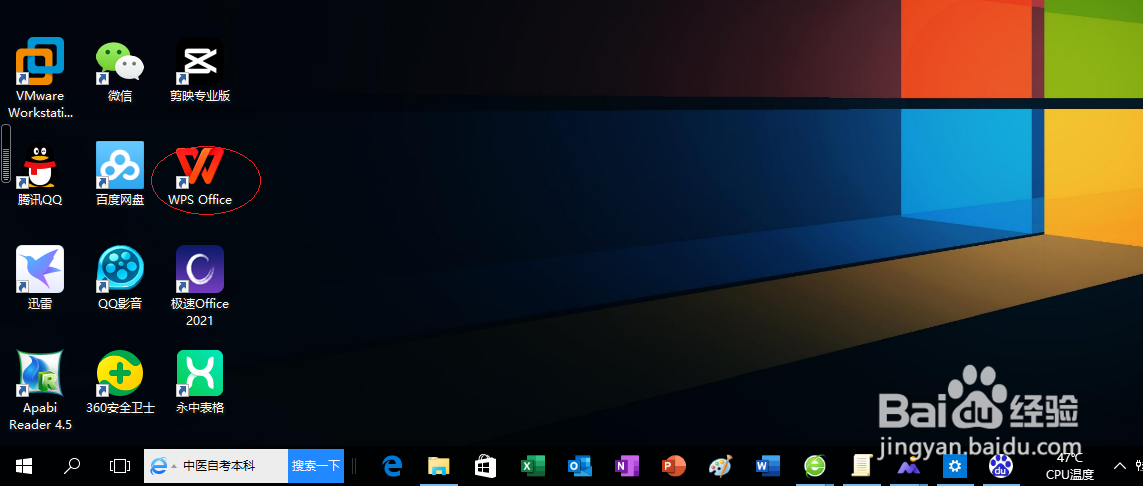Click the taskbar search magnifier
The height and width of the screenshot is (486, 1143).
coord(71,466)
